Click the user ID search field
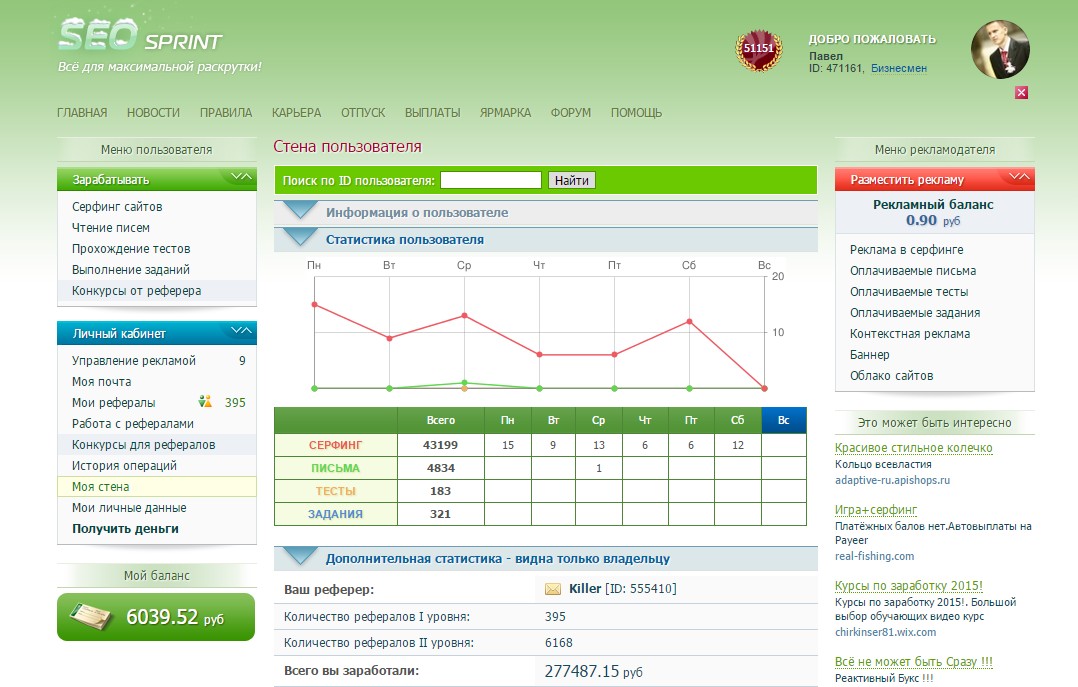 [490, 180]
